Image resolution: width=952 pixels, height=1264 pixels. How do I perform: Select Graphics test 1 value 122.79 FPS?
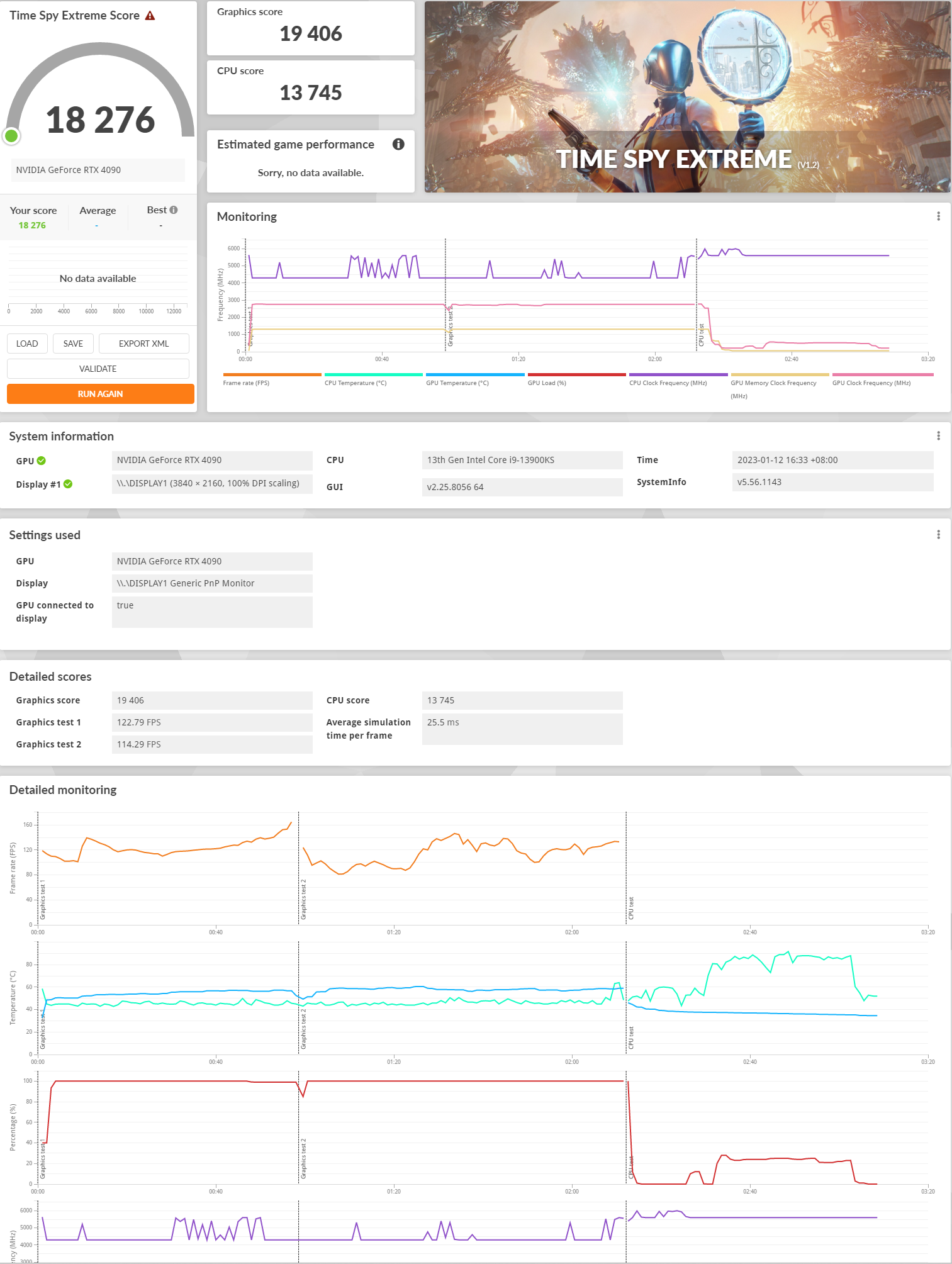click(x=212, y=722)
